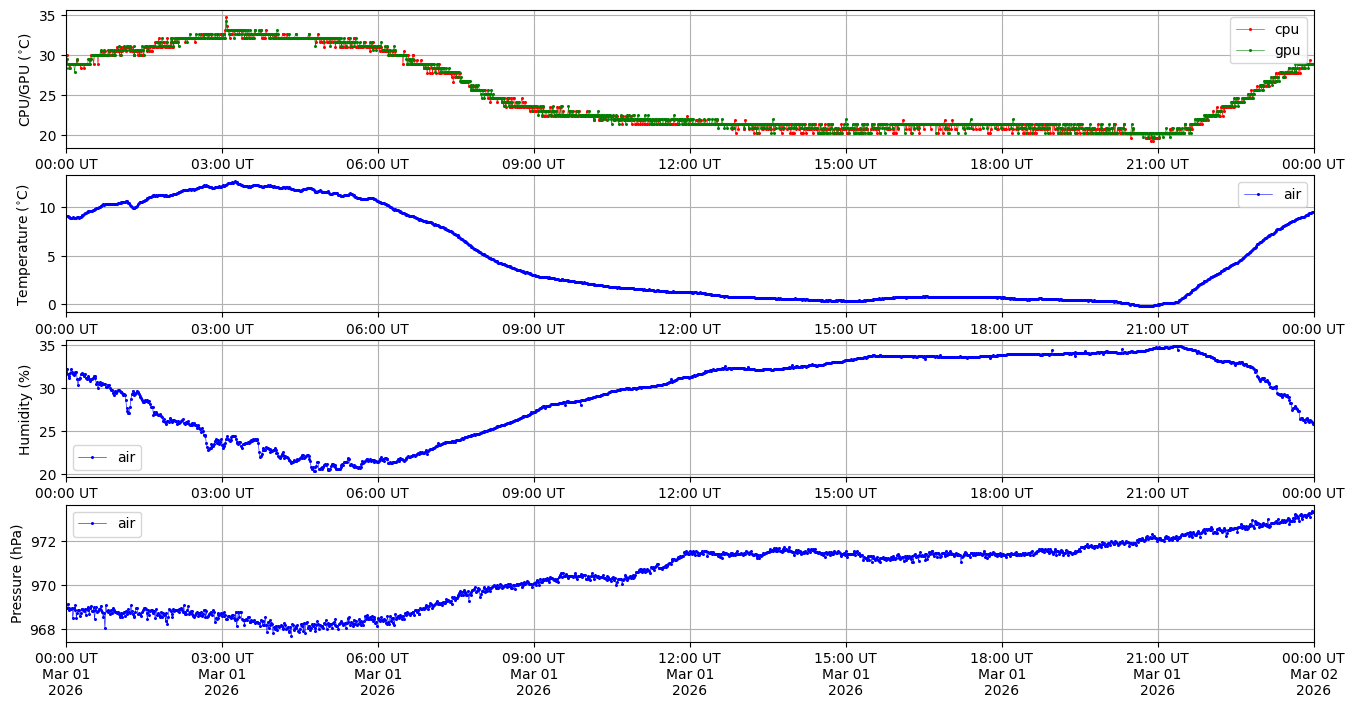The image size is (1354, 708).
Task: Click the 12:00 UT Mar 01 2026 tick label
Action: 689,674
